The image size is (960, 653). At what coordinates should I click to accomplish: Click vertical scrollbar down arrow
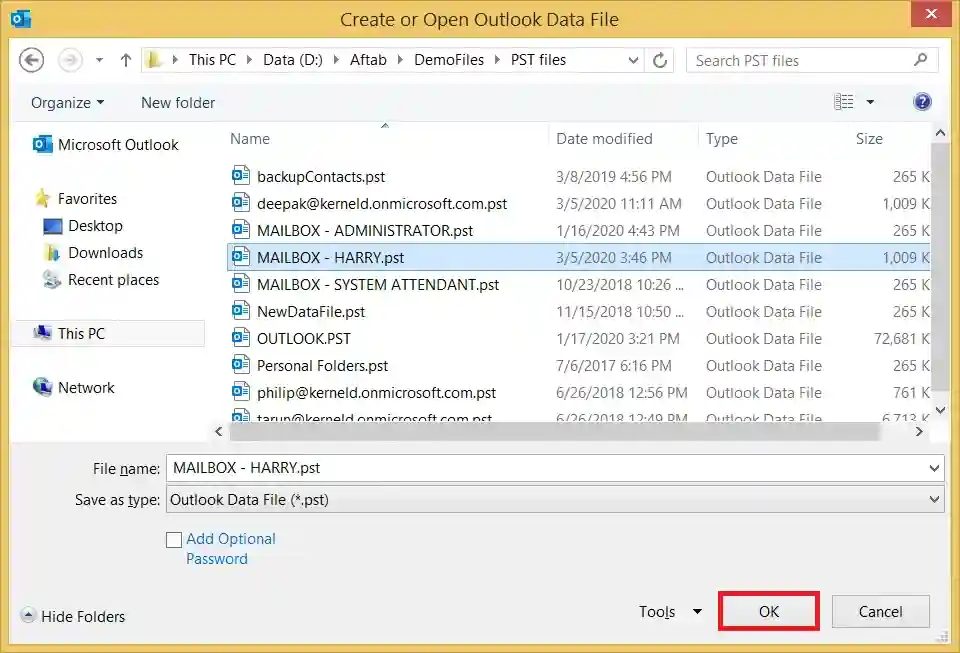tap(940, 410)
